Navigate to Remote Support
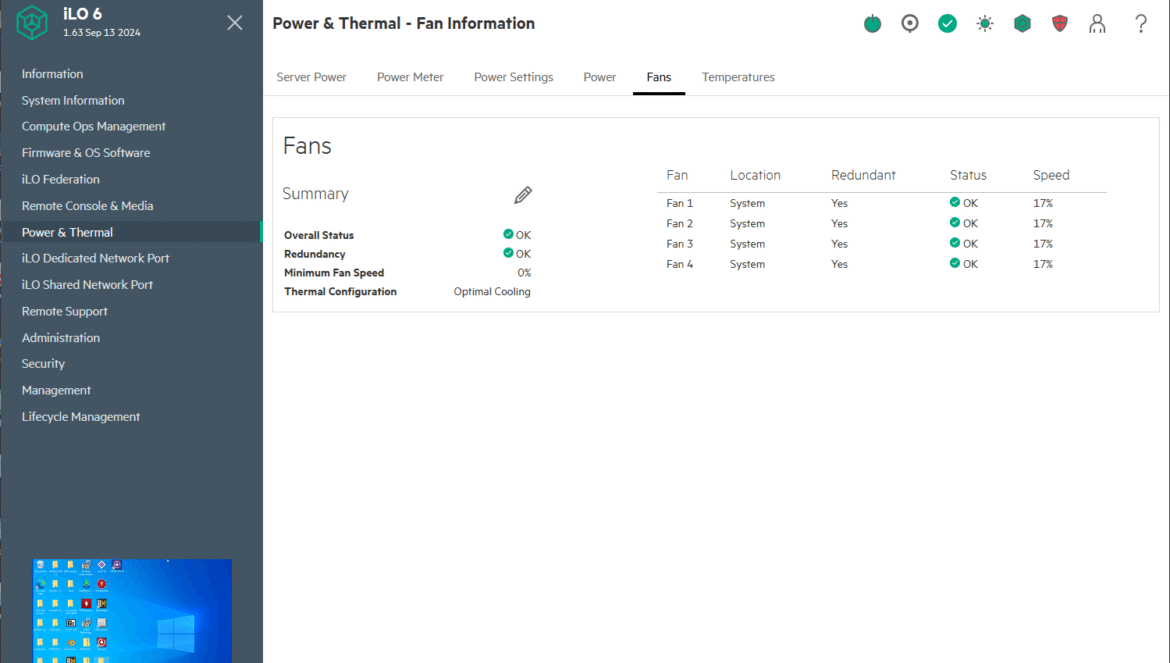 (x=64, y=311)
